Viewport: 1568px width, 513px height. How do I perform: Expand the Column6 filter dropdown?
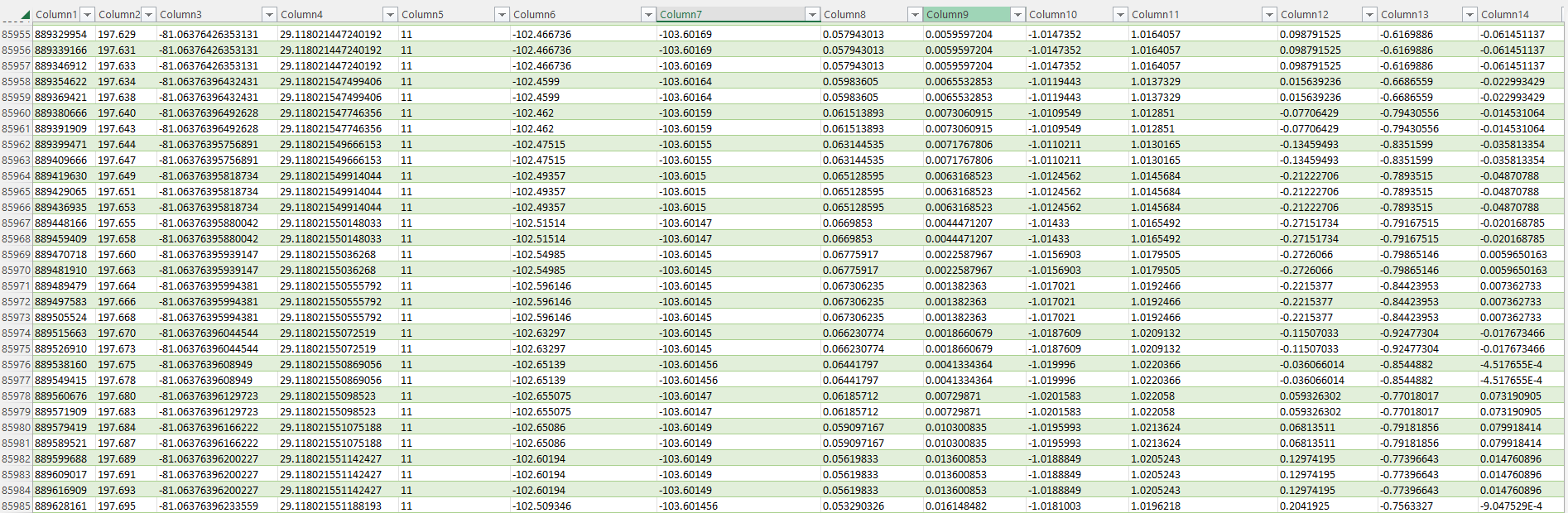[x=648, y=15]
